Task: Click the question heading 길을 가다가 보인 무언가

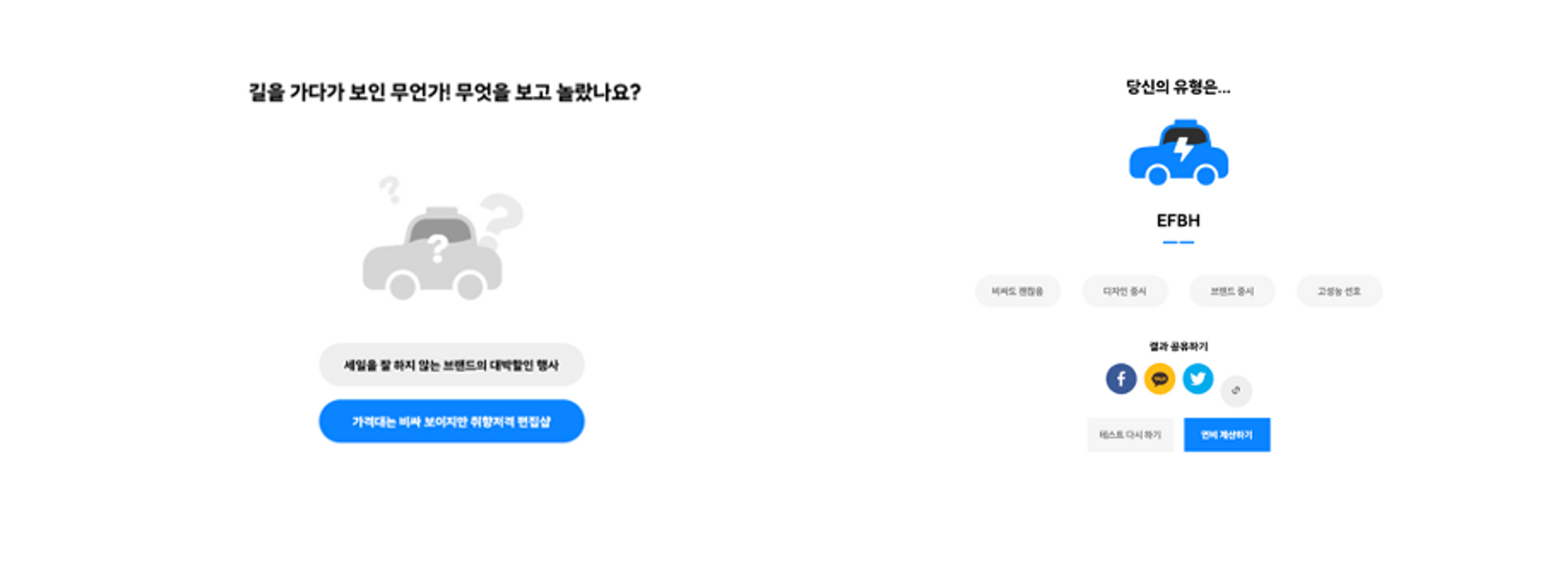Action: (445, 92)
